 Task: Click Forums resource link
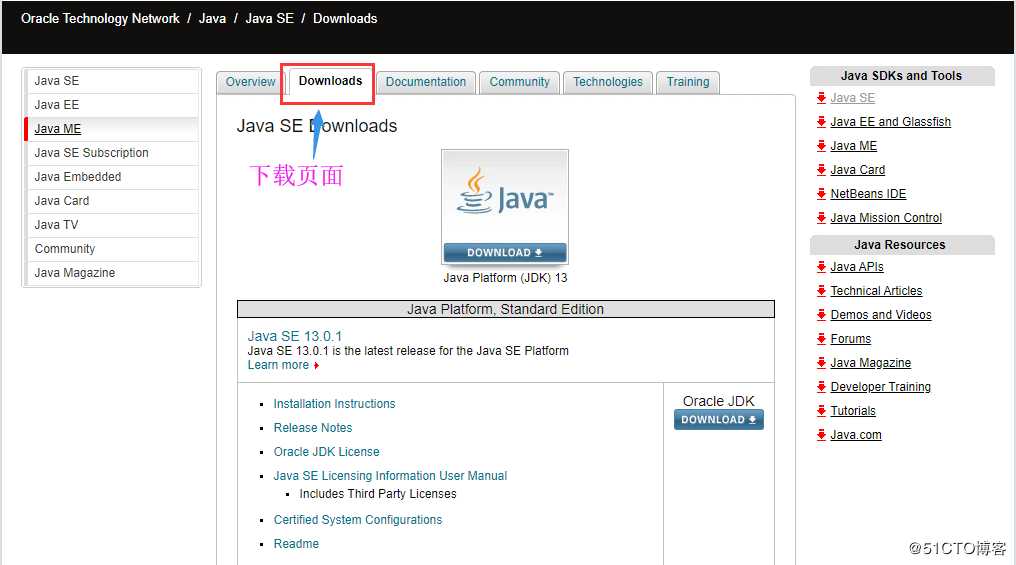[851, 338]
